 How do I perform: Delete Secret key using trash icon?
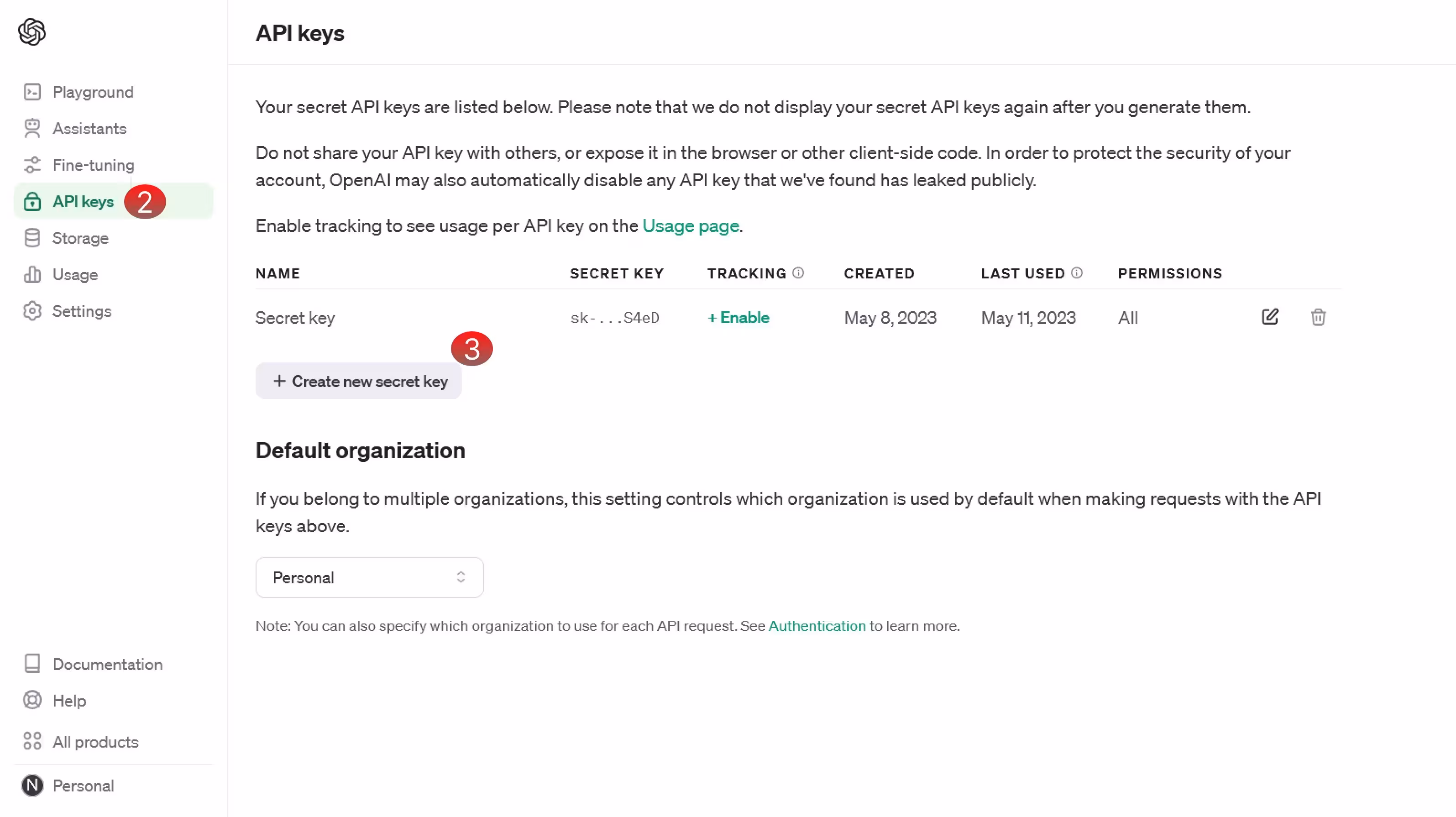click(x=1318, y=317)
